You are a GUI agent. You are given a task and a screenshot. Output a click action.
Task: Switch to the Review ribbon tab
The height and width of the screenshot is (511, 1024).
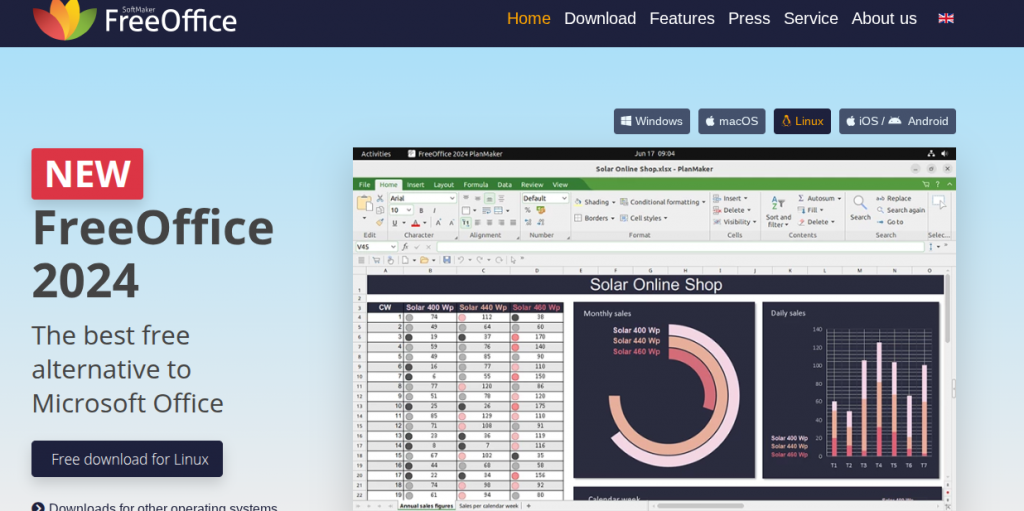[x=532, y=185]
